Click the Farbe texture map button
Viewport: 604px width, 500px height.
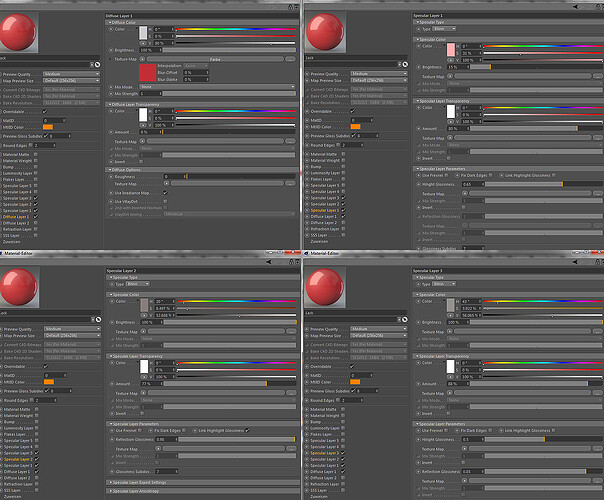(215, 59)
